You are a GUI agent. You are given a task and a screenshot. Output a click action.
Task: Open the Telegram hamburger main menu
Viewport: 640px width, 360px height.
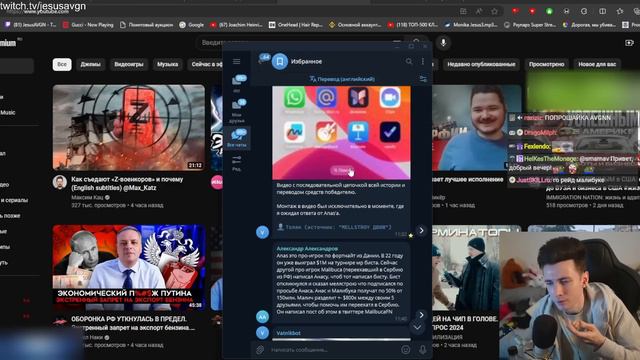(x=236, y=62)
